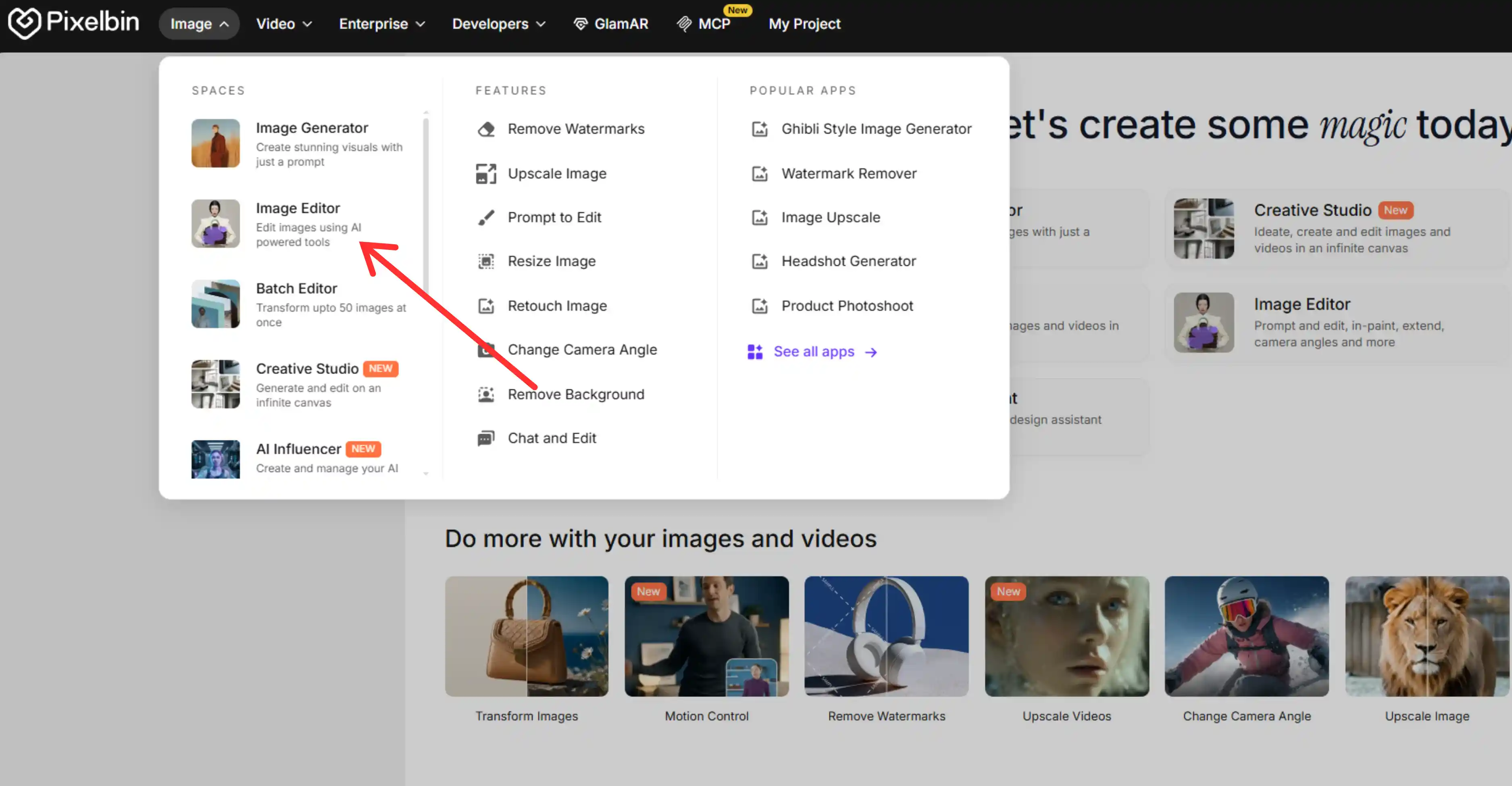Expand the Developers dropdown menu
This screenshot has width=1512, height=786.
[x=499, y=24]
